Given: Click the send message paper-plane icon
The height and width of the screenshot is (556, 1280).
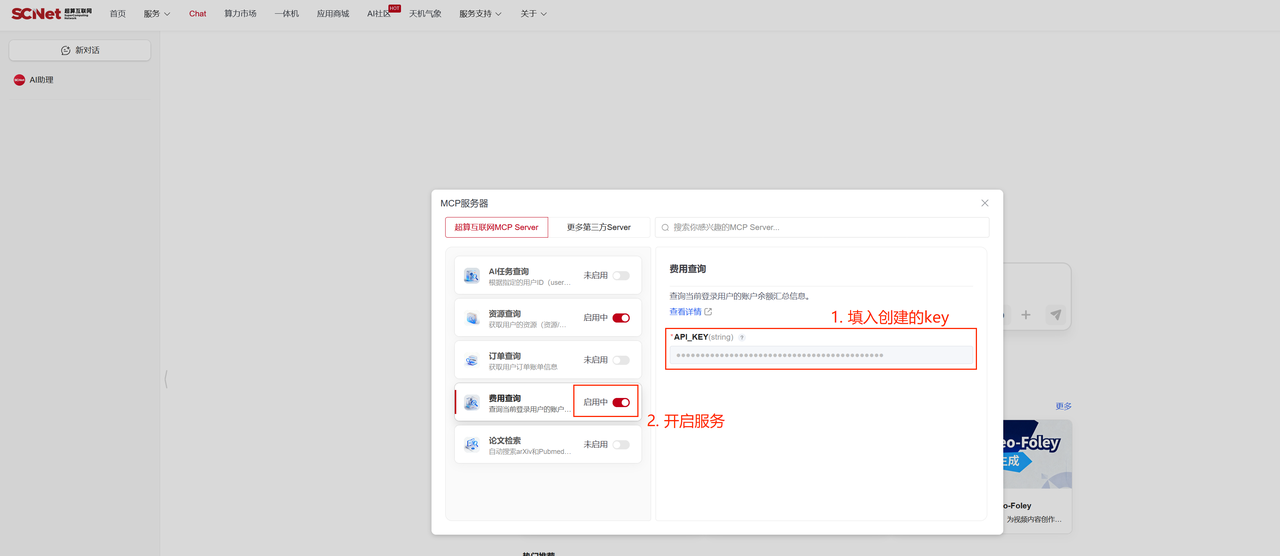Looking at the screenshot, I should tap(1055, 315).
